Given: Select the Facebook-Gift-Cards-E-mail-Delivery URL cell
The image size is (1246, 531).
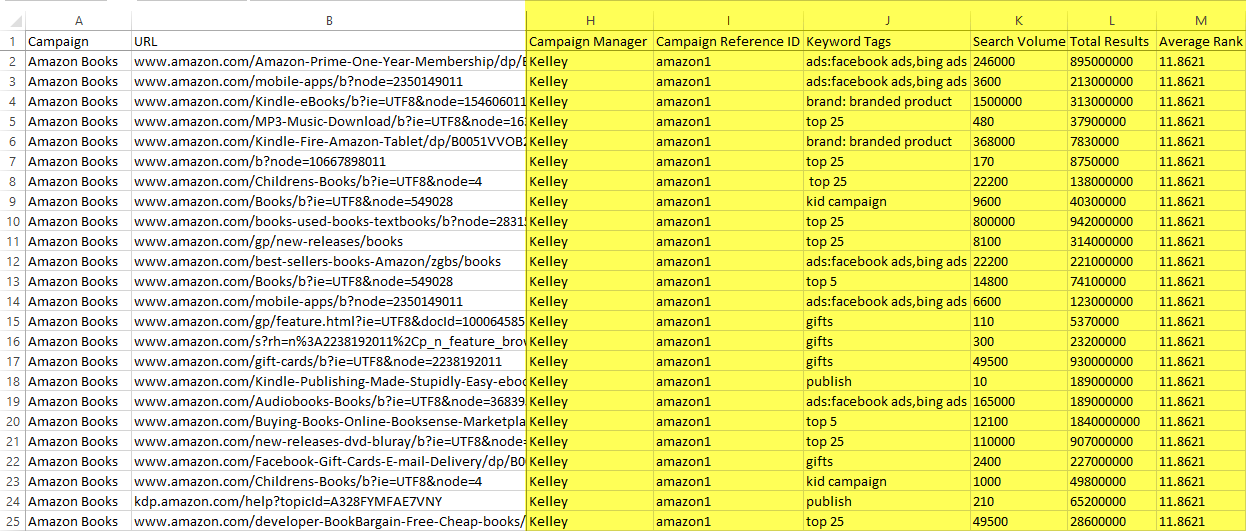Looking at the screenshot, I should coord(328,461).
